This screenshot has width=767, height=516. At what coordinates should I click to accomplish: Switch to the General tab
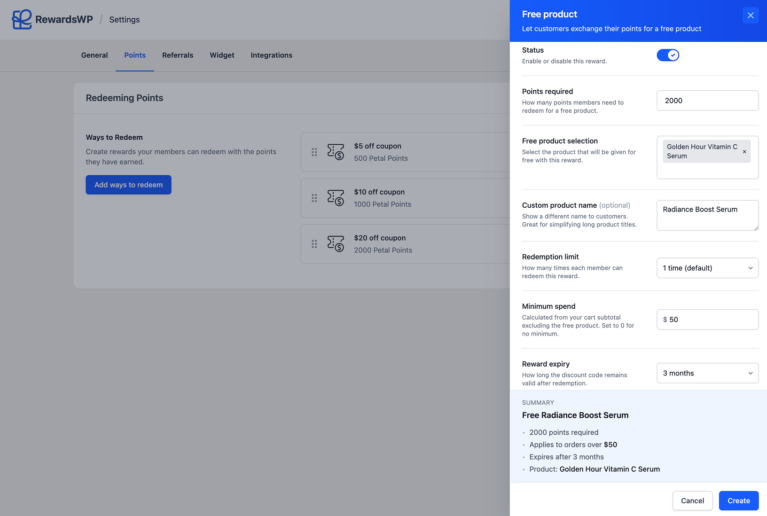[94, 55]
